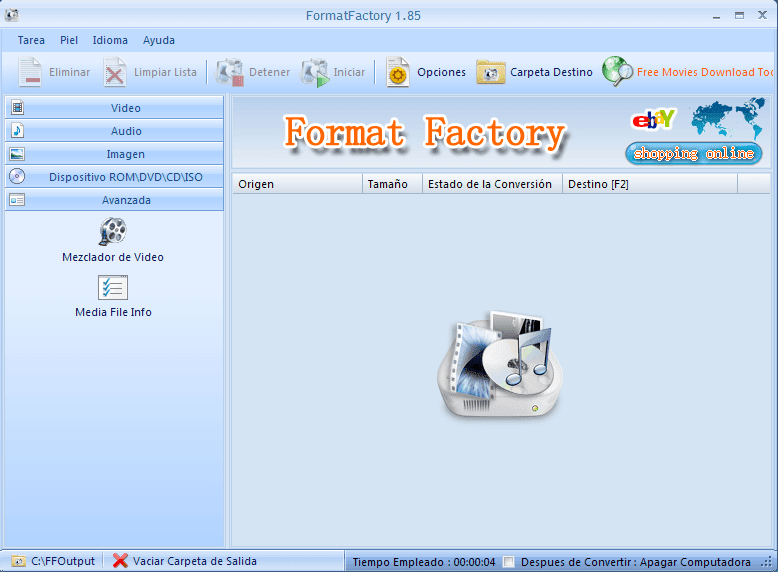Expand the Audio category panel
This screenshot has width=778, height=572.
(x=114, y=131)
